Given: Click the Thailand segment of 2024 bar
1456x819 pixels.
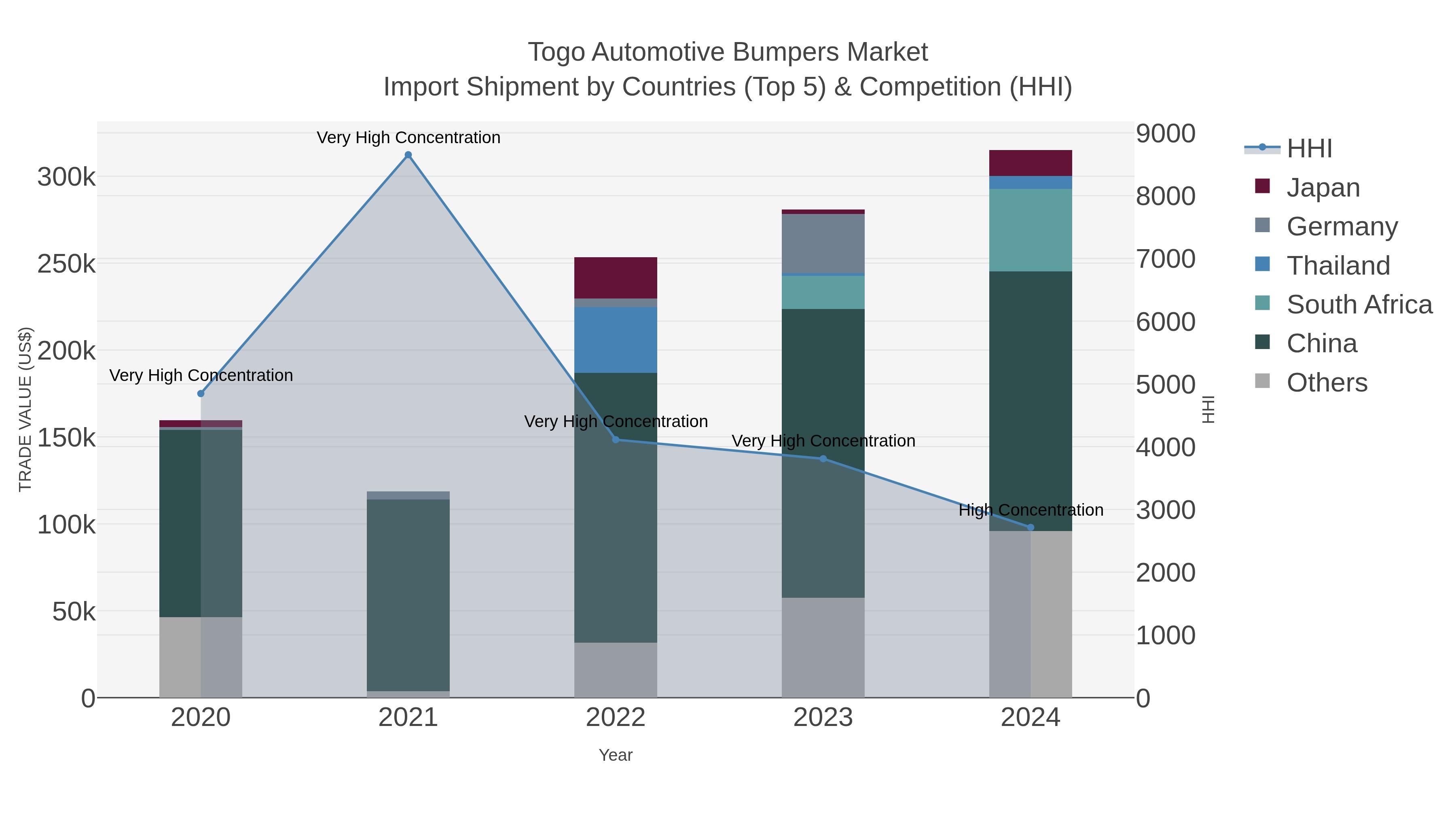Looking at the screenshot, I should click(1031, 182).
